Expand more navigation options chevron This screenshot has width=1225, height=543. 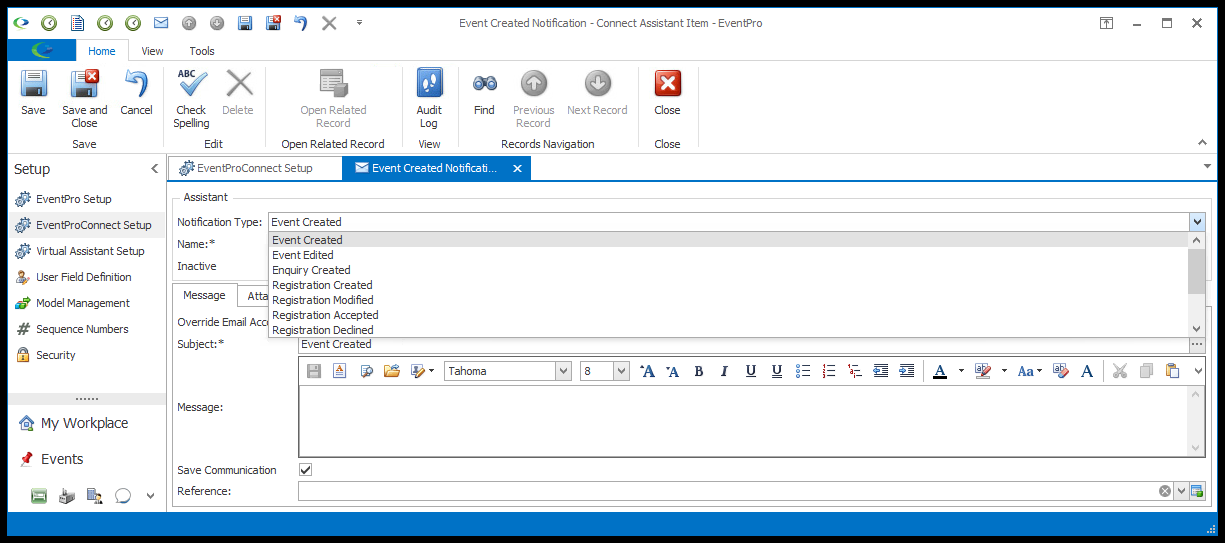click(x=151, y=495)
